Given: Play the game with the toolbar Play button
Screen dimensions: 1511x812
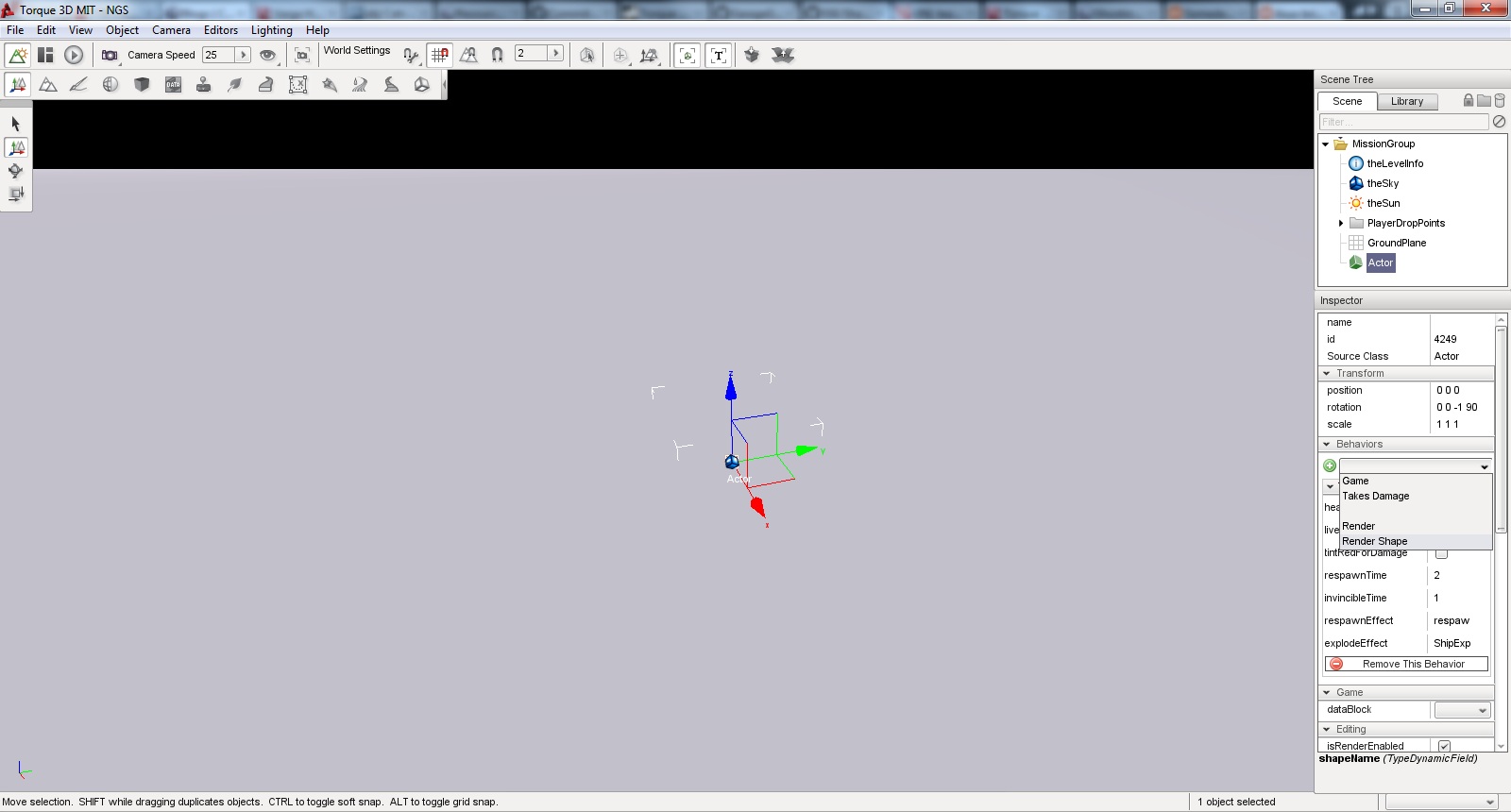Looking at the screenshot, I should [x=74, y=56].
